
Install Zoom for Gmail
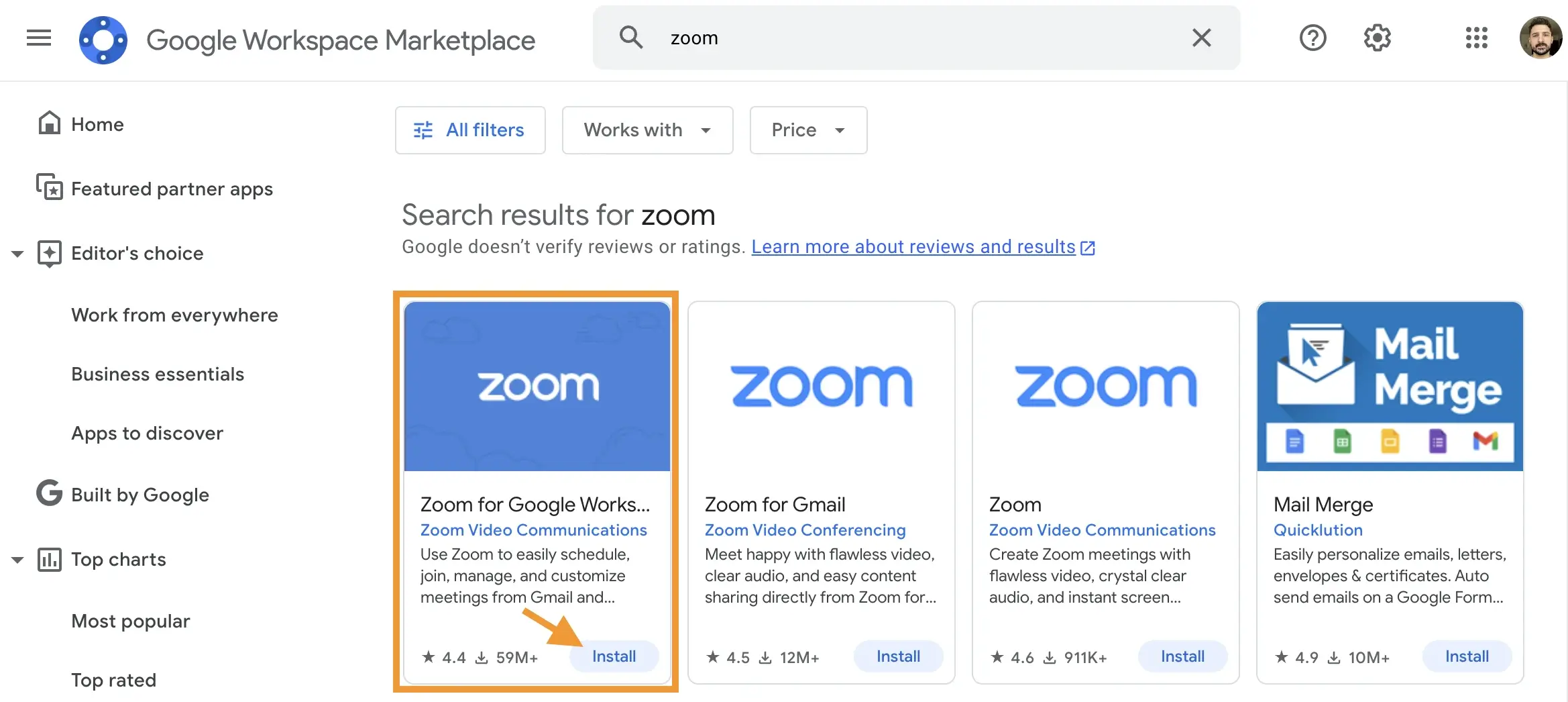(898, 656)
